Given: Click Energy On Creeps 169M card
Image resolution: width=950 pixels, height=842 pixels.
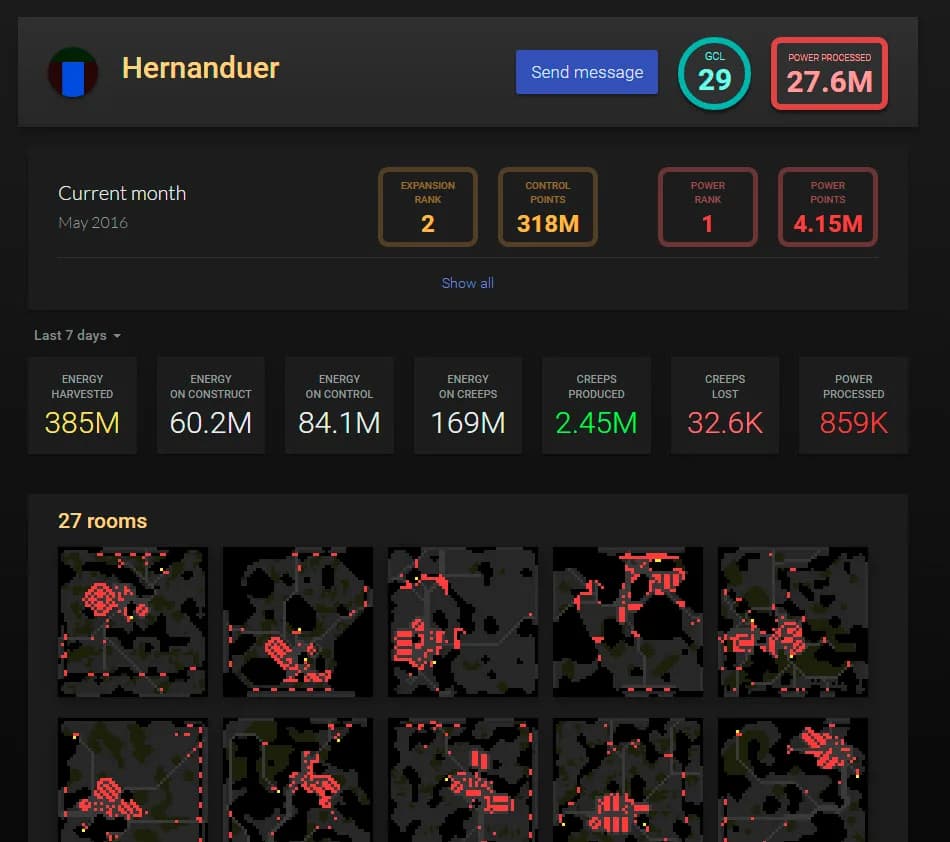Looking at the screenshot, I should [468, 405].
